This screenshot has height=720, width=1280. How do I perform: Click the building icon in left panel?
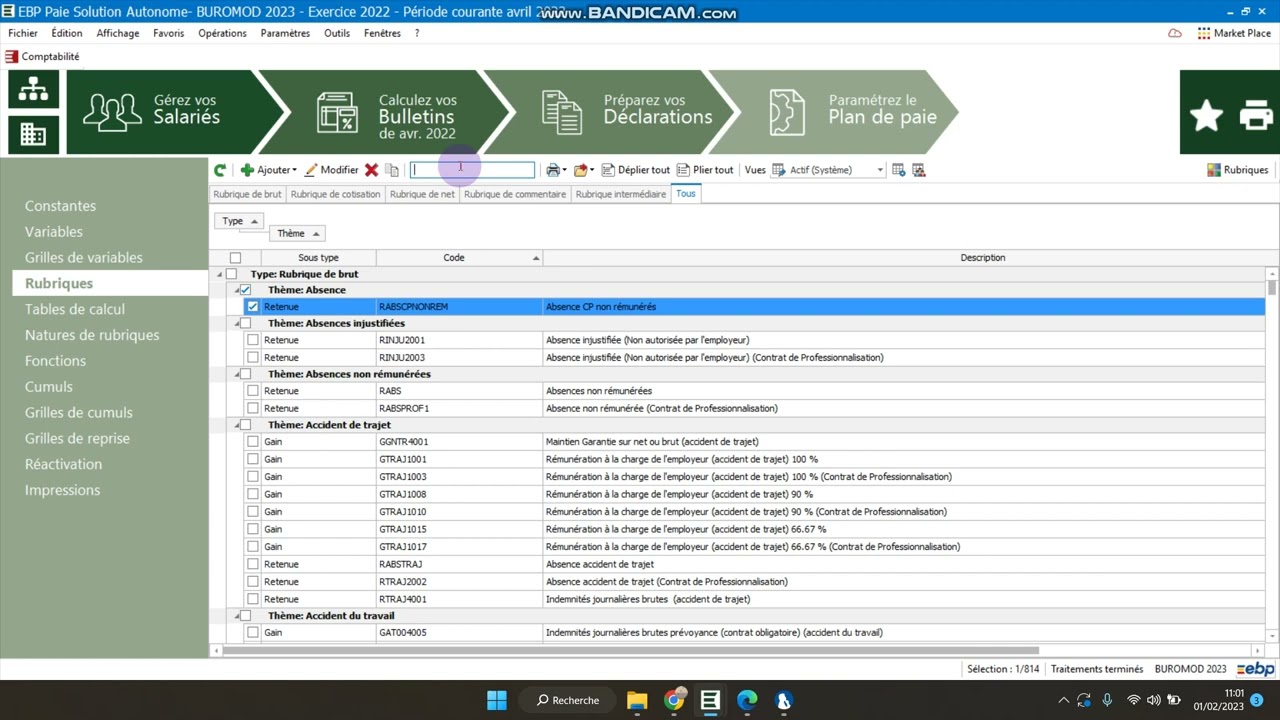point(33,134)
